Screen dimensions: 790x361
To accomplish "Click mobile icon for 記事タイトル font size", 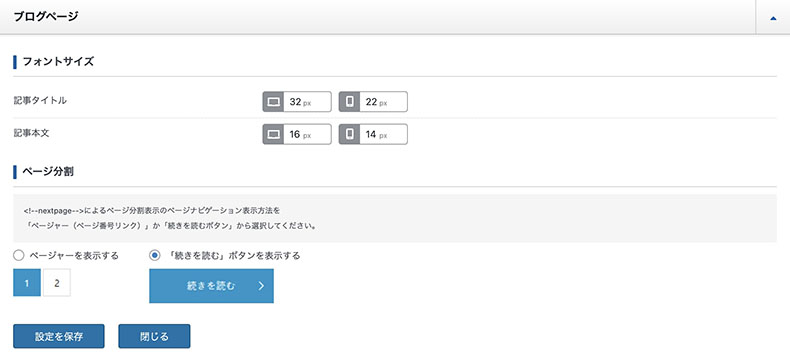I will point(349,102).
